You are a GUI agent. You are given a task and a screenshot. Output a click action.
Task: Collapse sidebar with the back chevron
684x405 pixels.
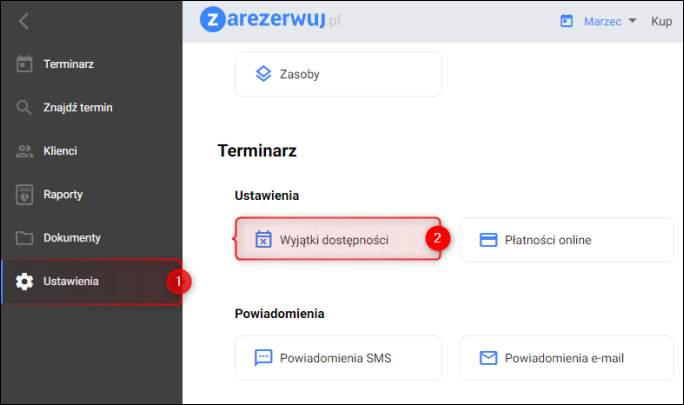[x=24, y=21]
